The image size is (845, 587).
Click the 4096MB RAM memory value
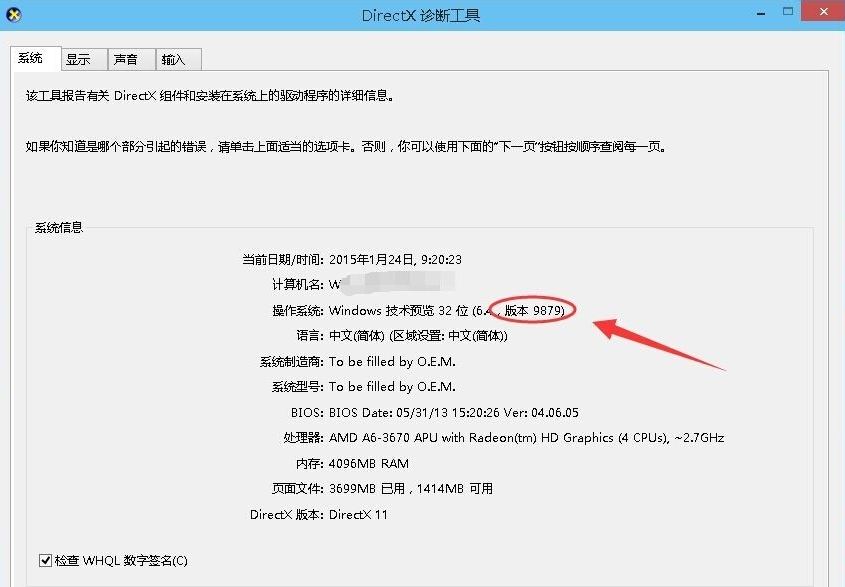click(x=368, y=464)
